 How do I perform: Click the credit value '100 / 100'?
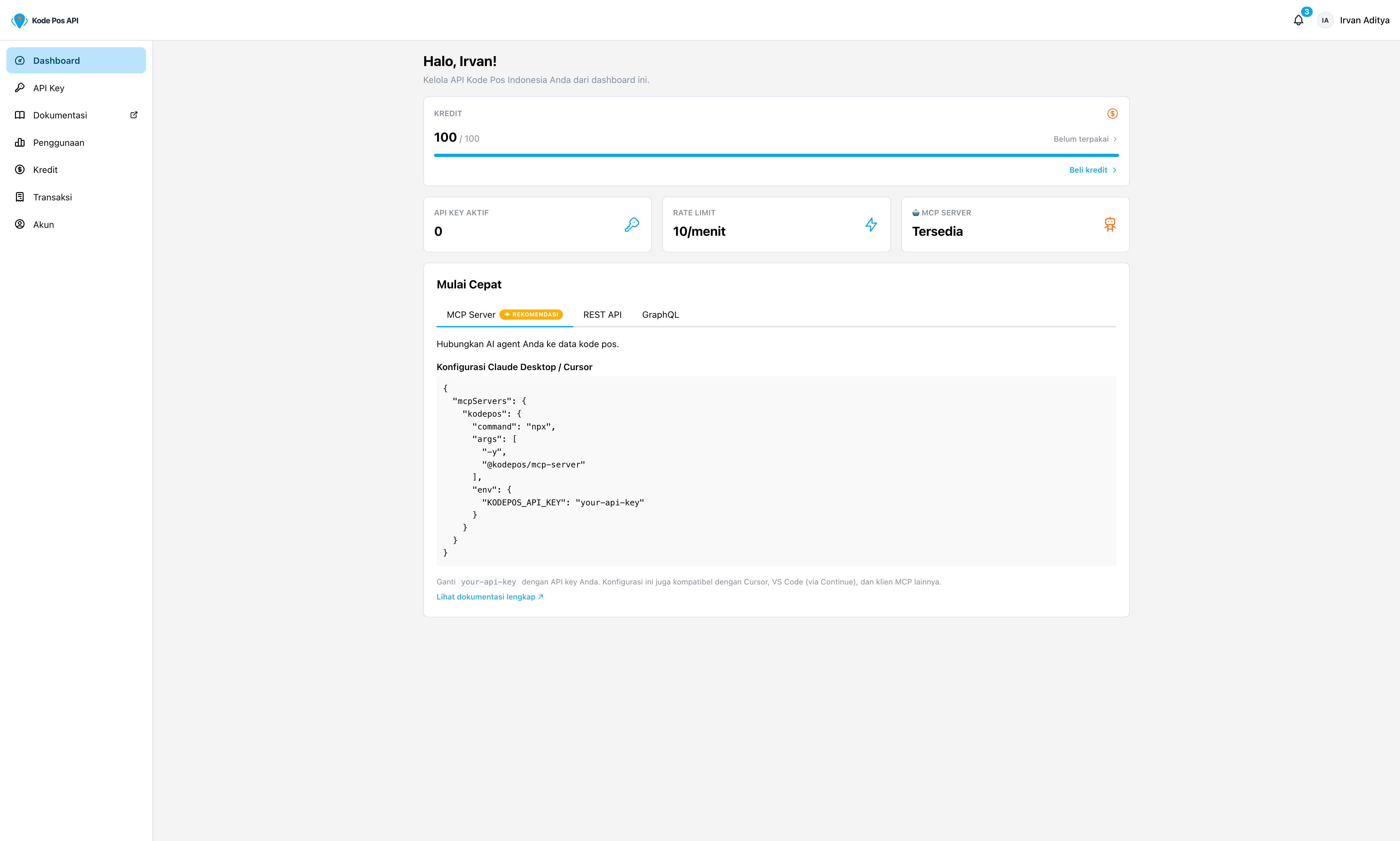(x=456, y=138)
